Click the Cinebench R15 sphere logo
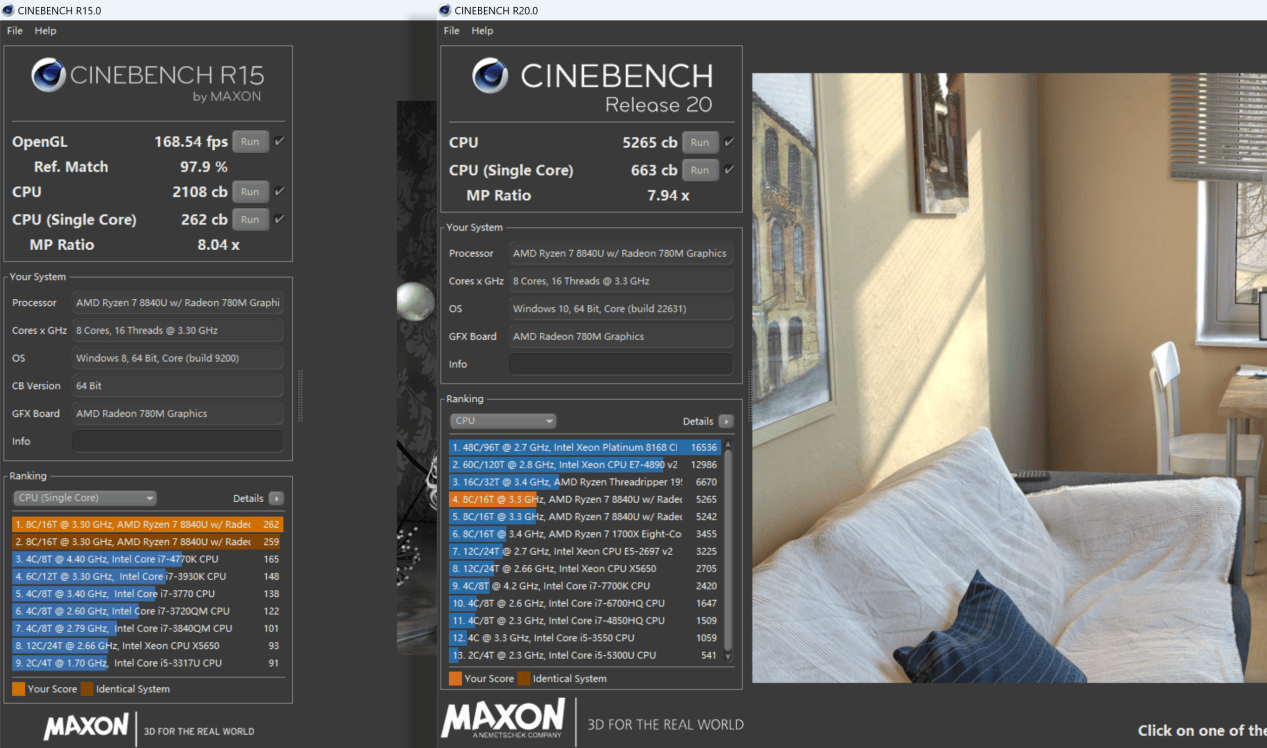 (x=49, y=75)
